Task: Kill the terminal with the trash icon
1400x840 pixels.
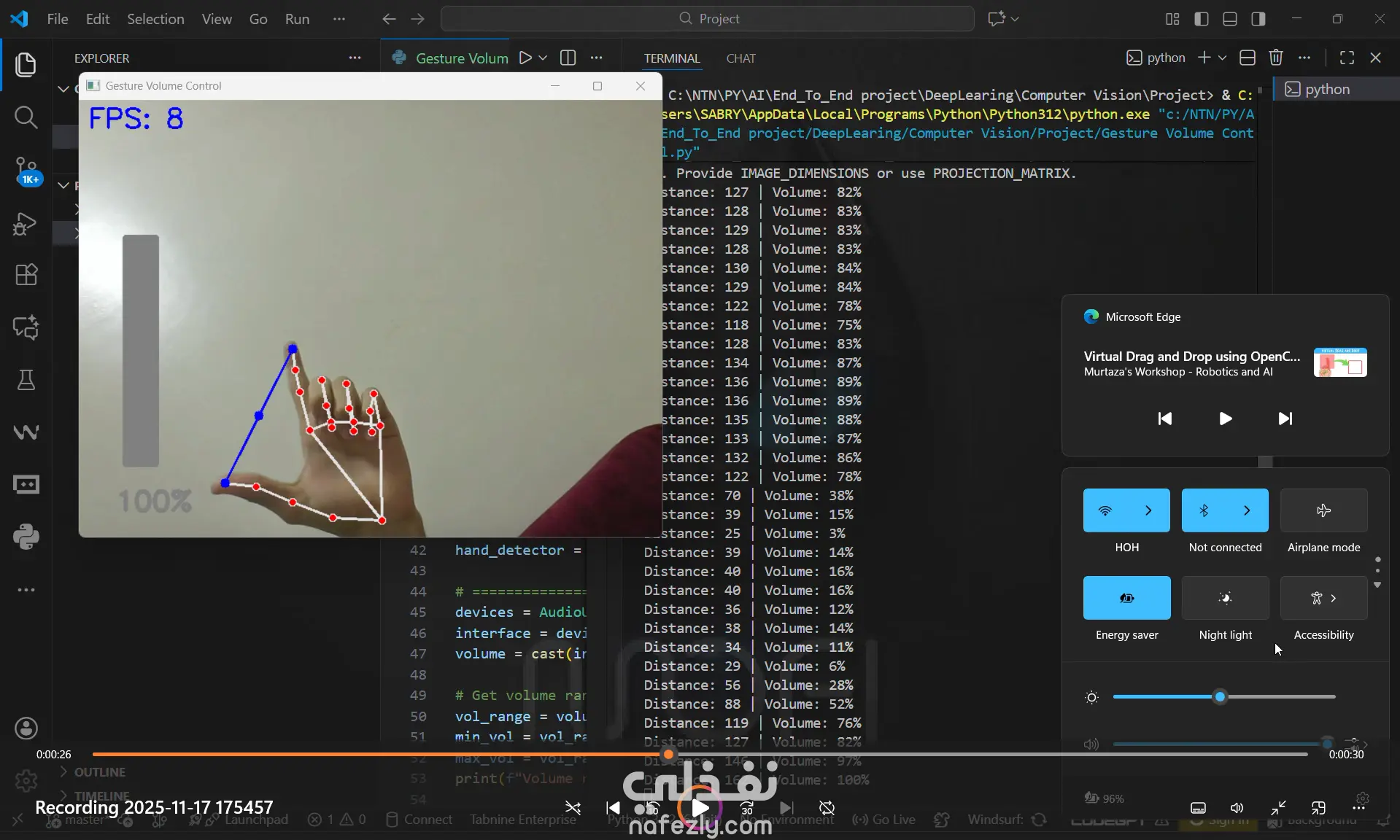Action: pos(1276,58)
